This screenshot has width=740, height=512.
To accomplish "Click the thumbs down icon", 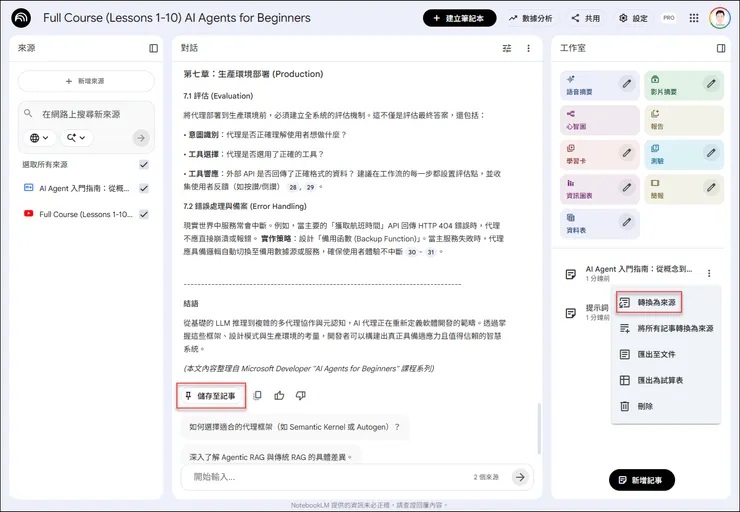I will click(x=301, y=395).
